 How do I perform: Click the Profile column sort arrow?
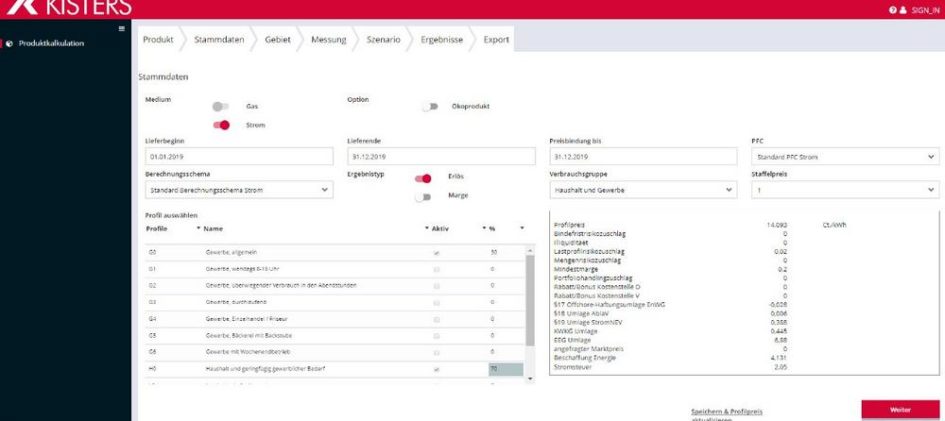pos(198,229)
